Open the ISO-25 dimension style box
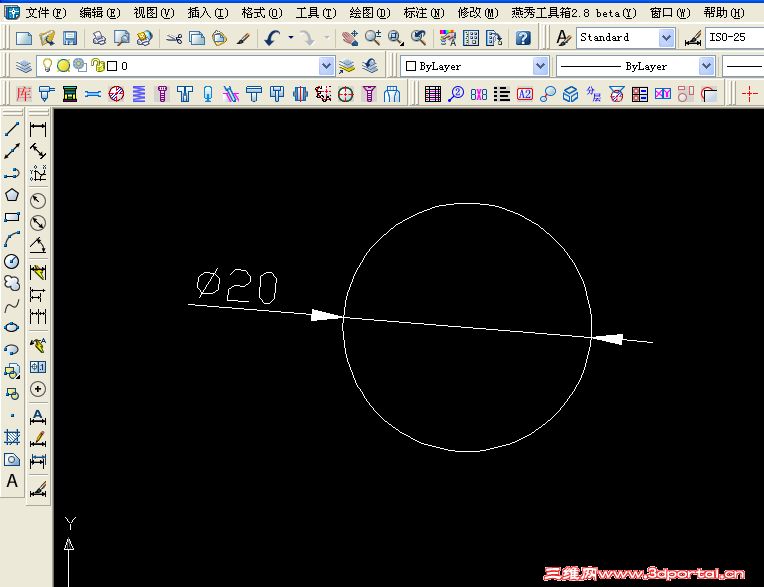 click(x=734, y=38)
